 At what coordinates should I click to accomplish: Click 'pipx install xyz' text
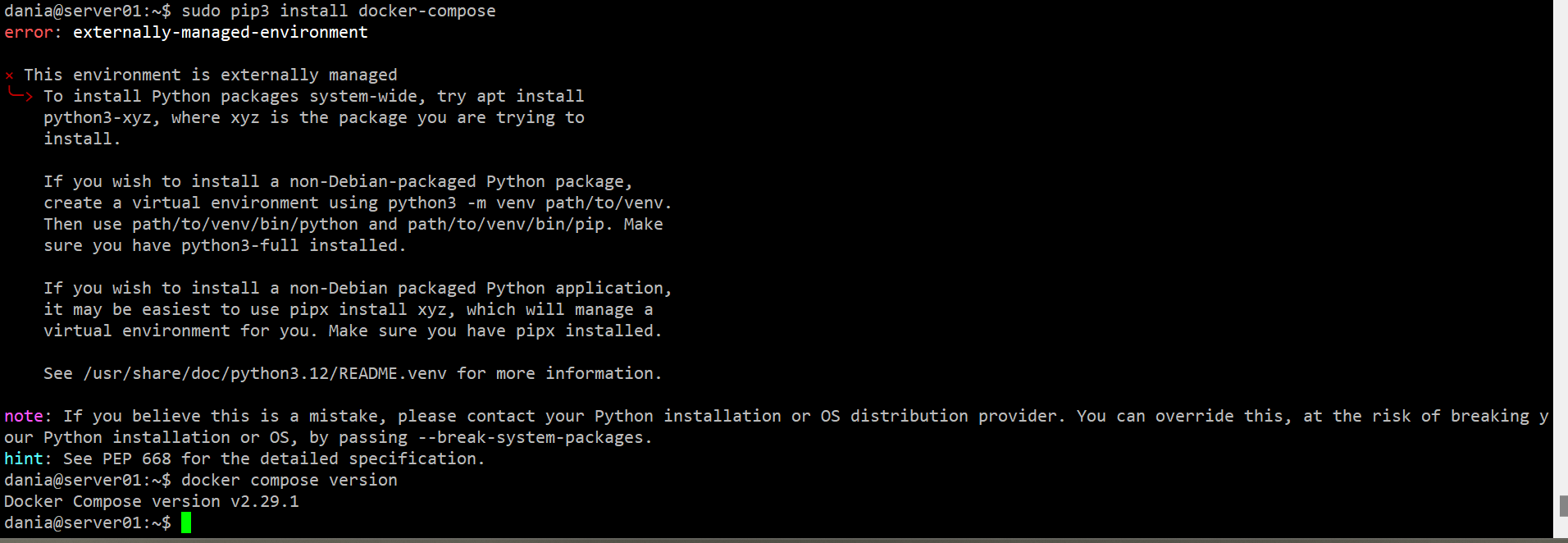[x=368, y=309]
